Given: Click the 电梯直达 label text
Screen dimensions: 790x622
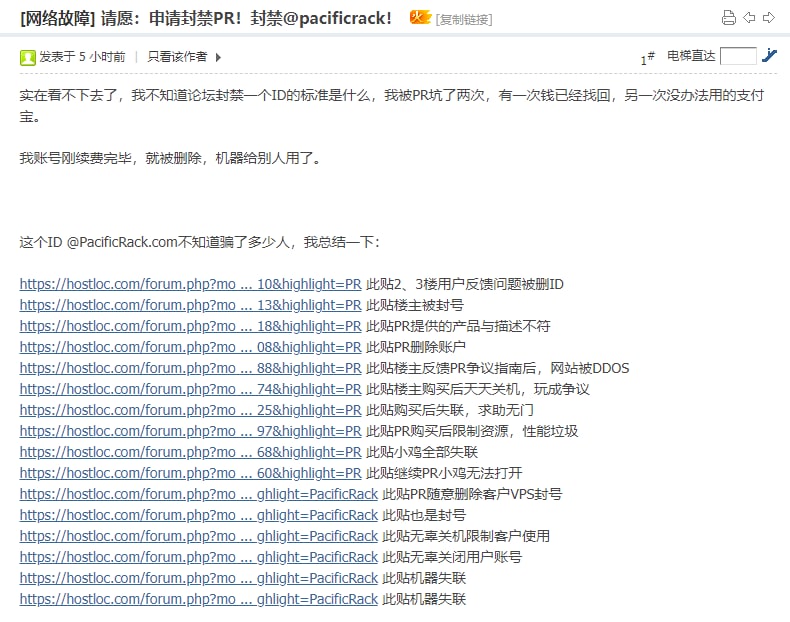Looking at the screenshot, I should point(691,55).
